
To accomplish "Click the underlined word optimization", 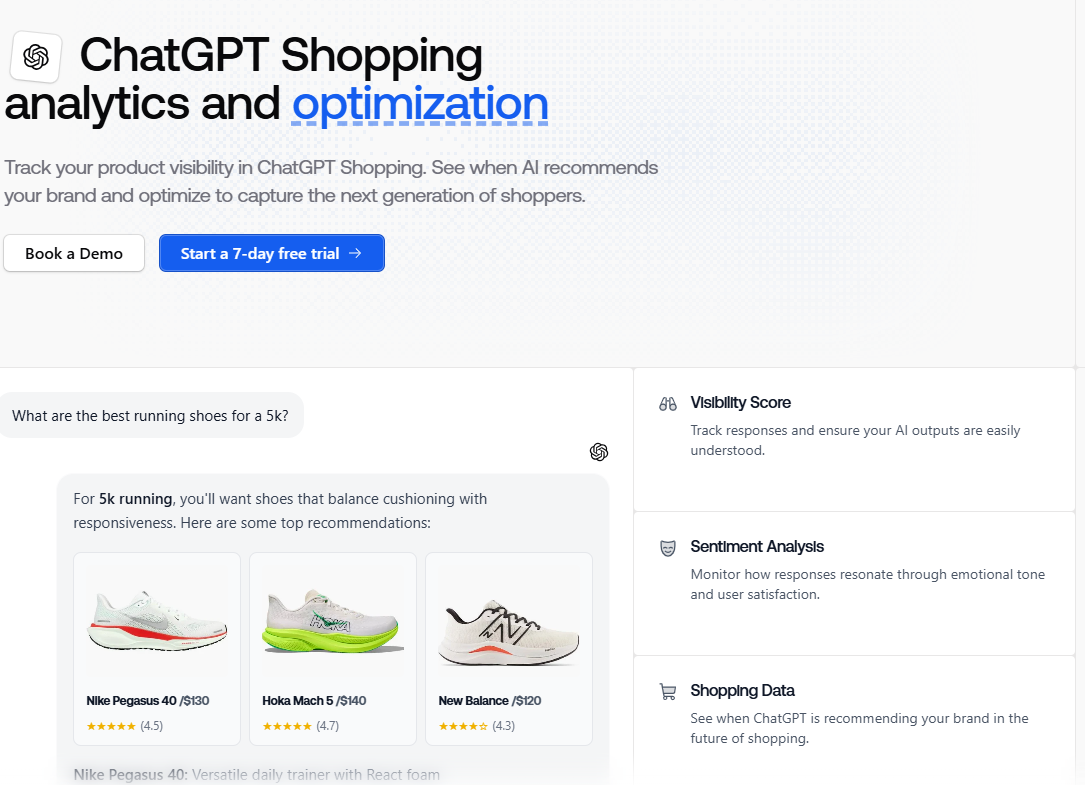I will (x=420, y=105).
